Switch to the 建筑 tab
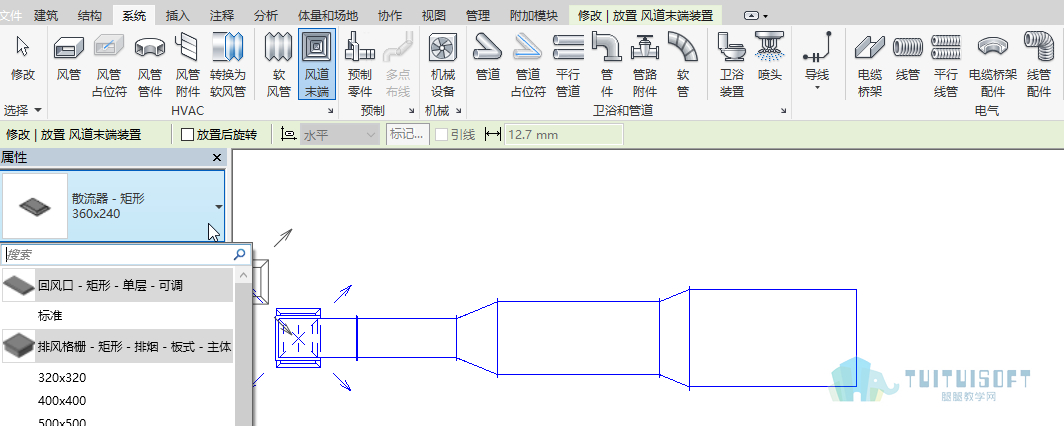This screenshot has height=426, width=1064. click(46, 15)
